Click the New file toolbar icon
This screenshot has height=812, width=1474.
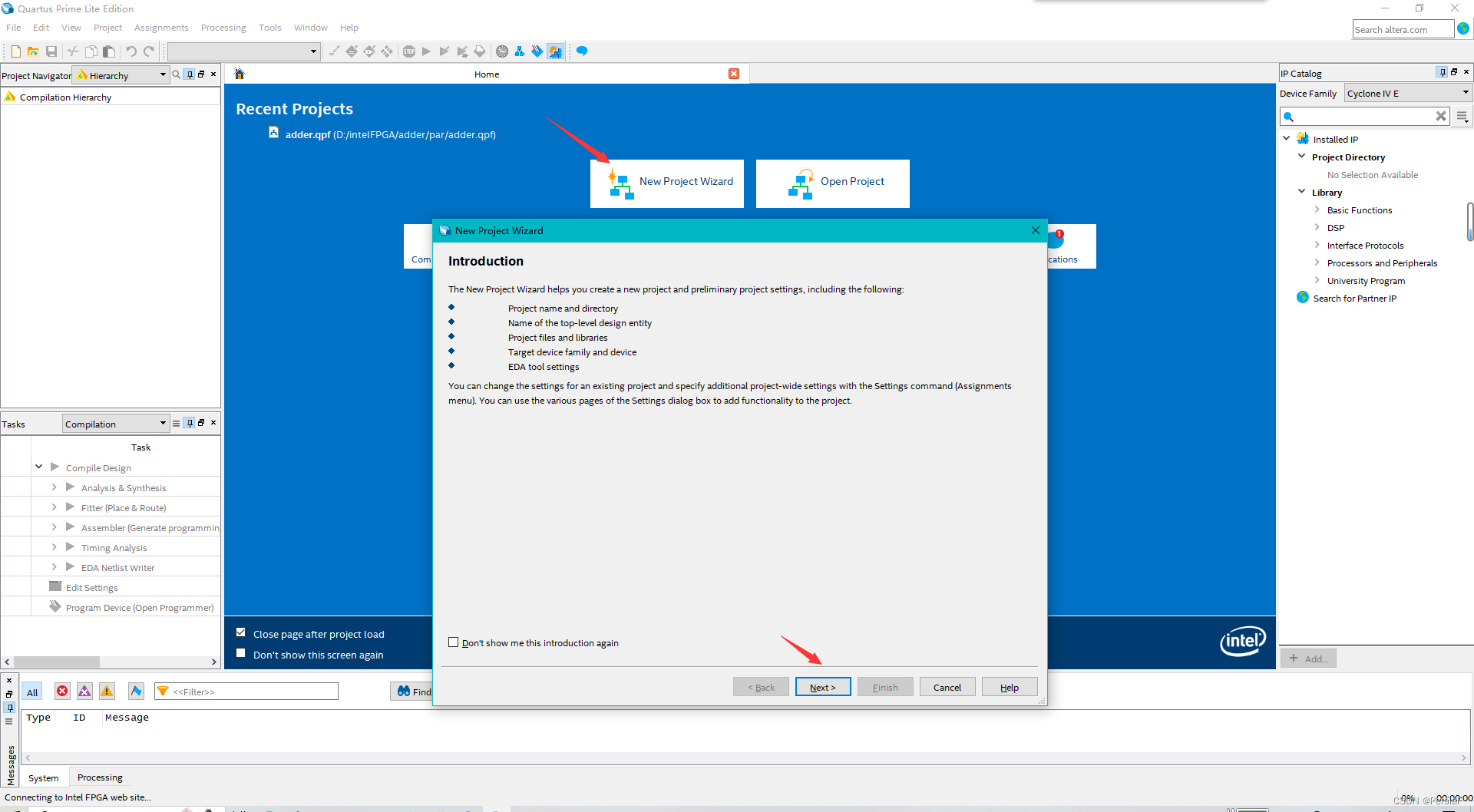15,51
